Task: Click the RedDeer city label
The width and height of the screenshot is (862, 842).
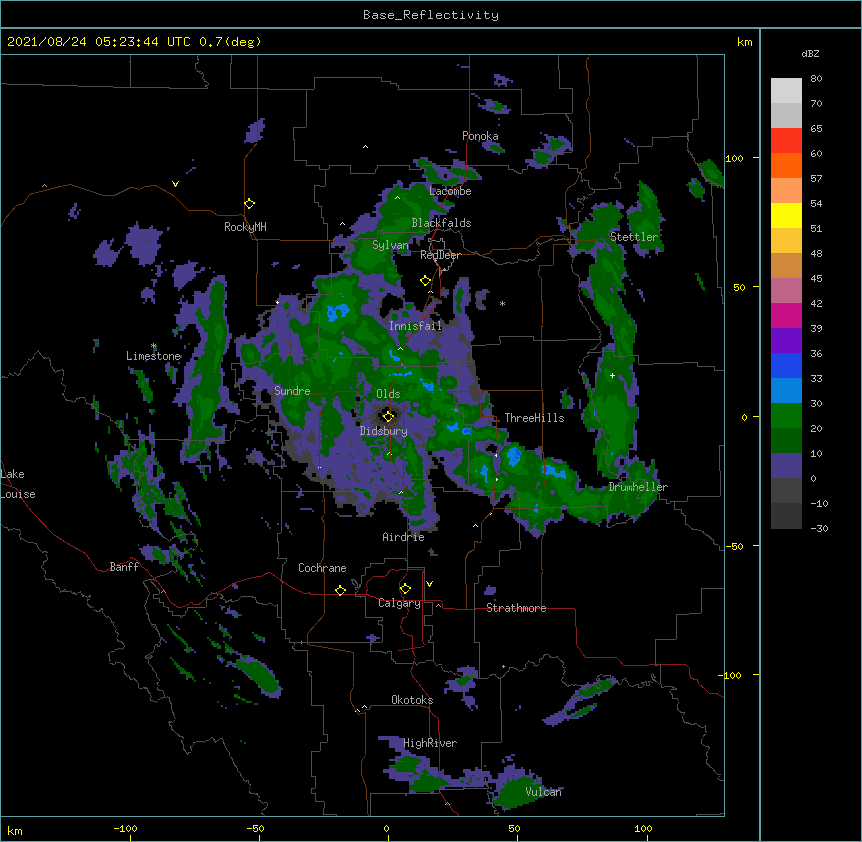Action: pyautogui.click(x=440, y=255)
